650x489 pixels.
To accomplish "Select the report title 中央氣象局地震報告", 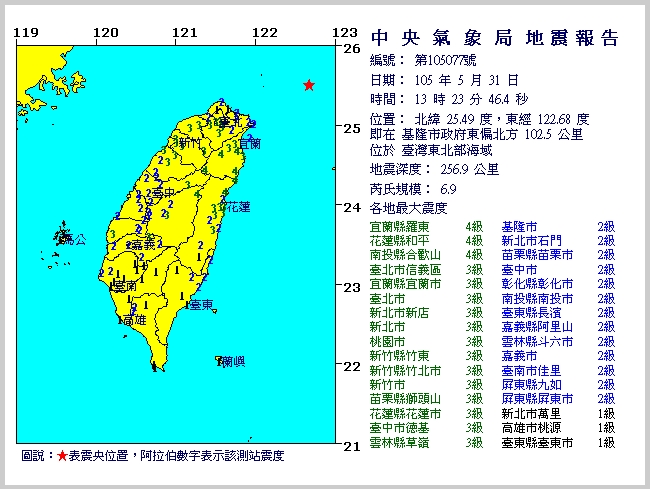I will point(495,38).
